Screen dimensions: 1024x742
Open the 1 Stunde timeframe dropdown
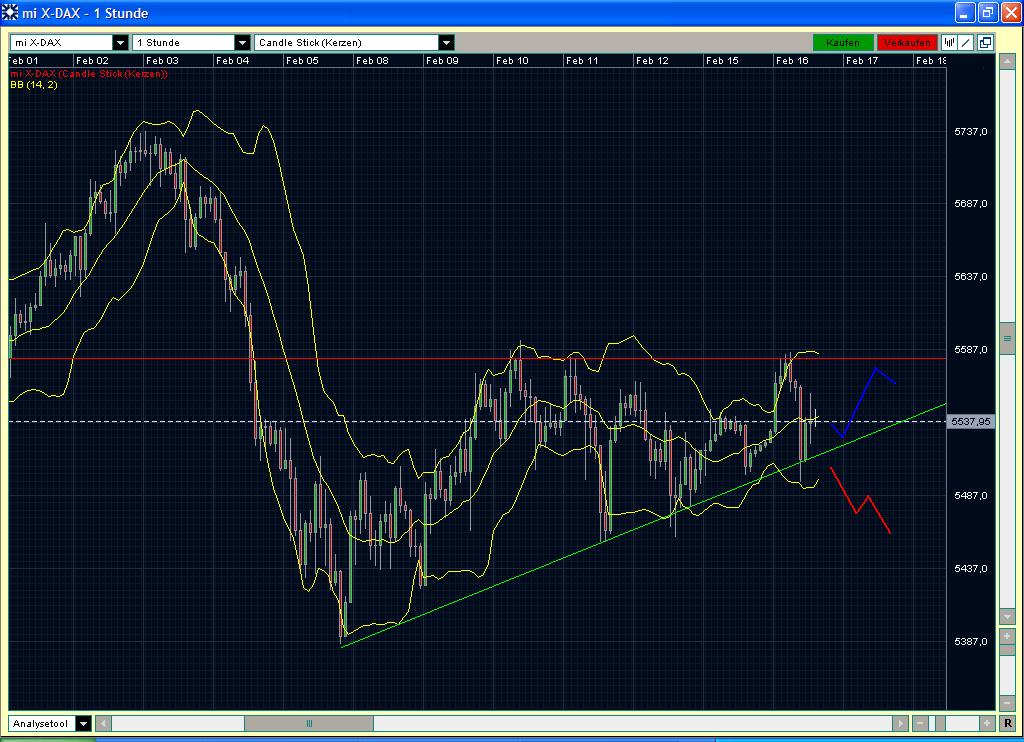tap(240, 42)
